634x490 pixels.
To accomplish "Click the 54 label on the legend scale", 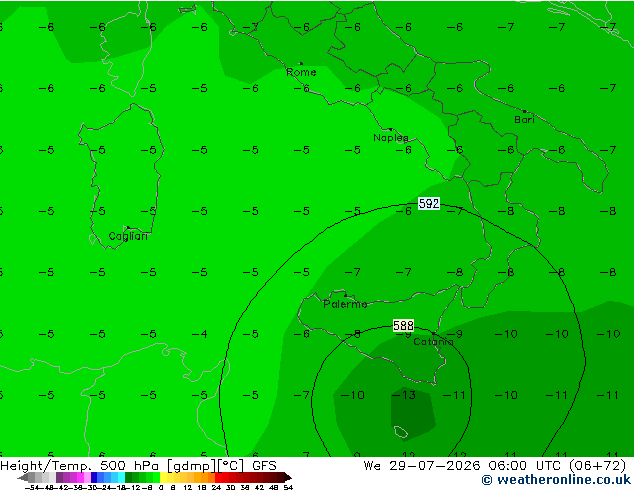I will point(288,487).
